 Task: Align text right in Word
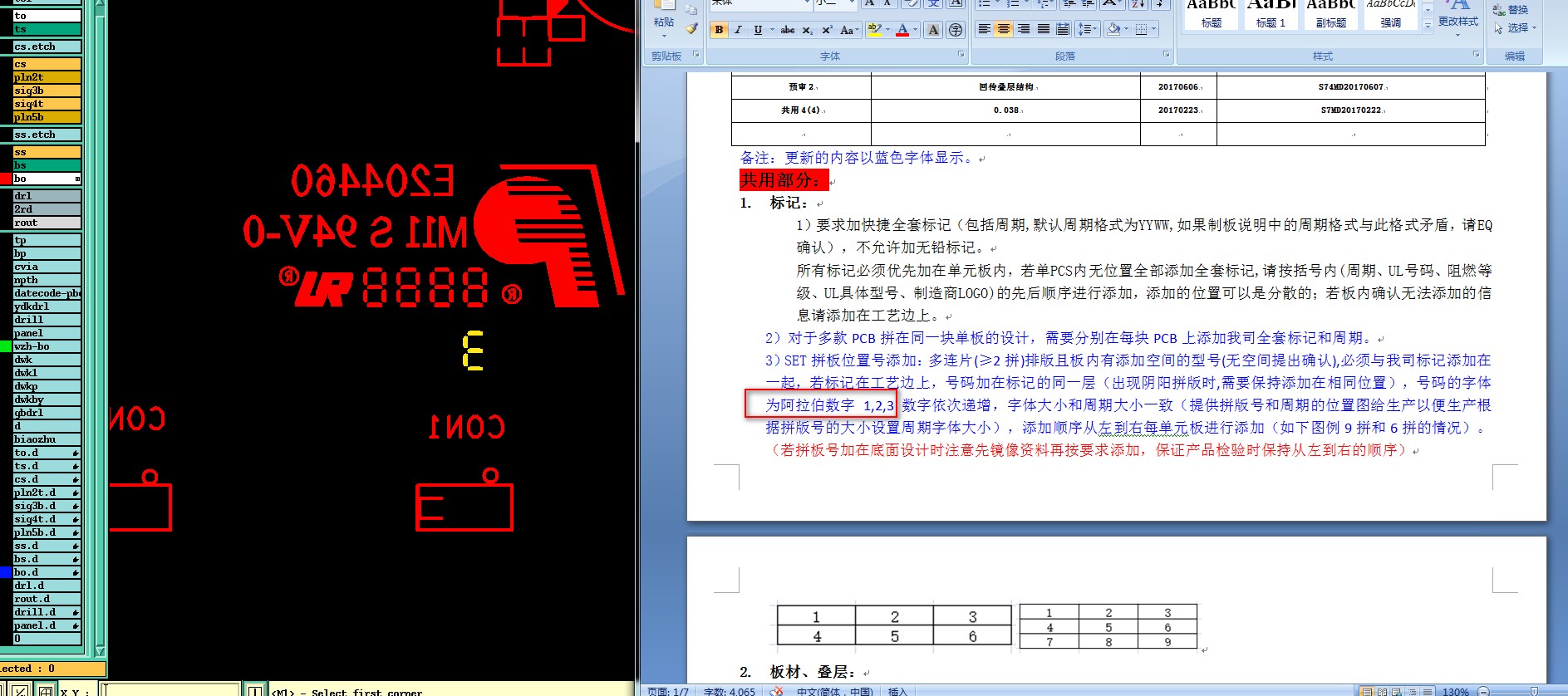coord(1024,29)
